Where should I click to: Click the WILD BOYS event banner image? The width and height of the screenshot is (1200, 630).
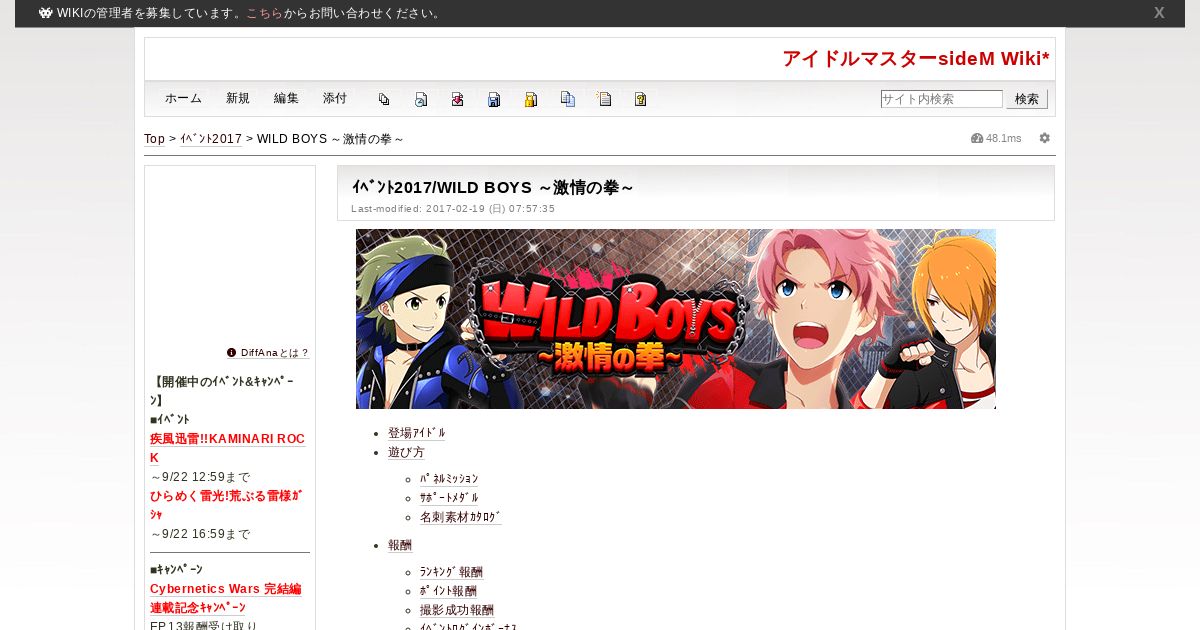[676, 319]
